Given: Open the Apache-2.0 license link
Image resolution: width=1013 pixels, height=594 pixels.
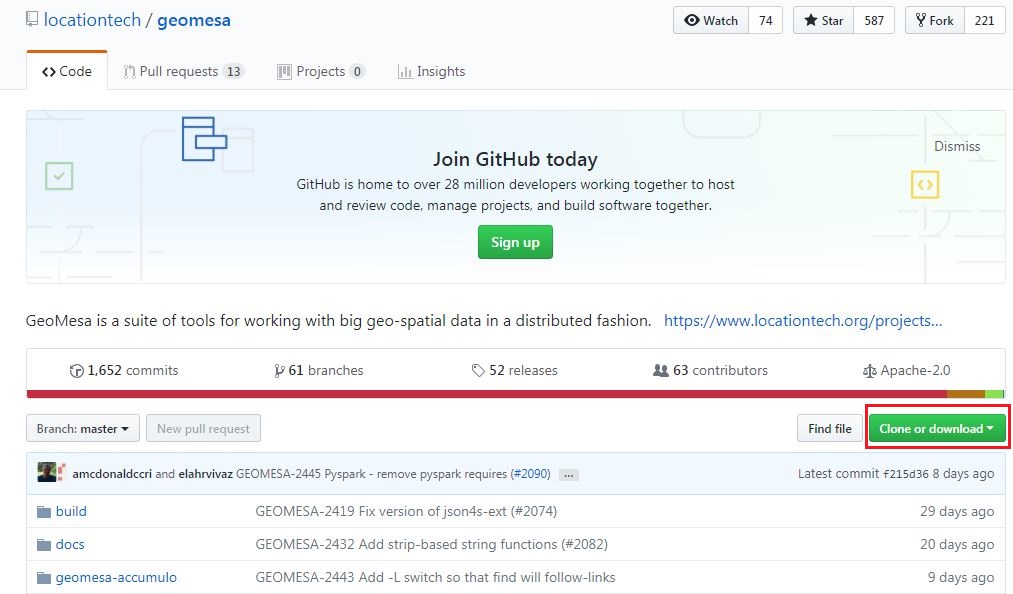Looking at the screenshot, I should pos(906,370).
